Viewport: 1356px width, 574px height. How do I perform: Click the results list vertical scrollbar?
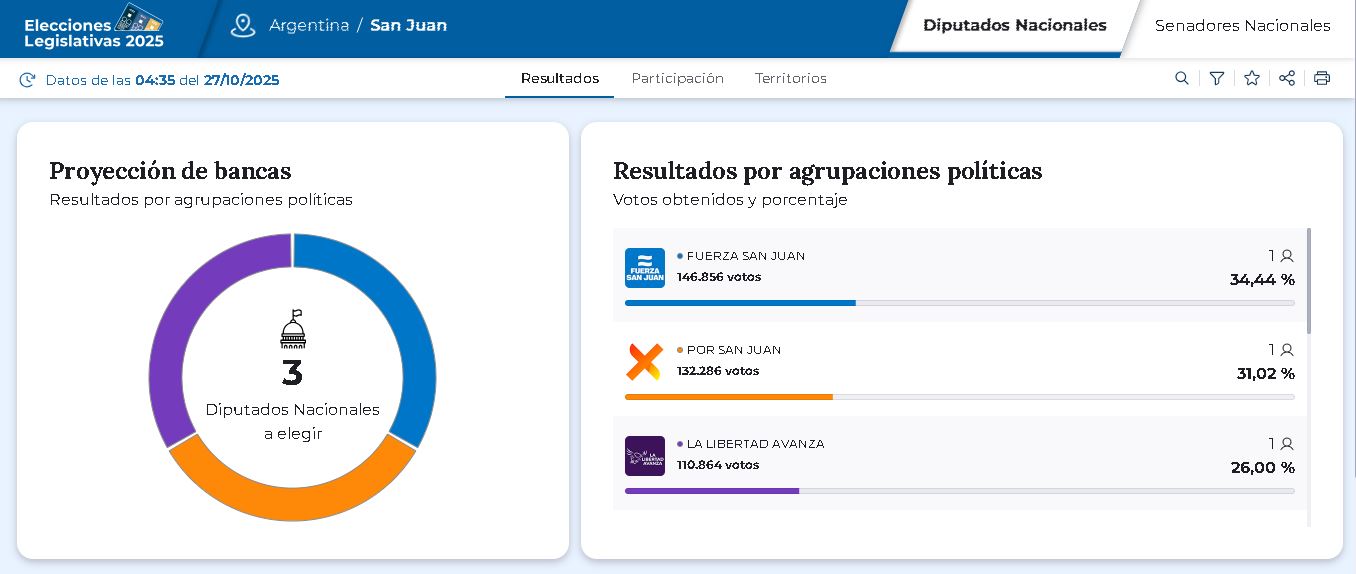coord(1308,280)
